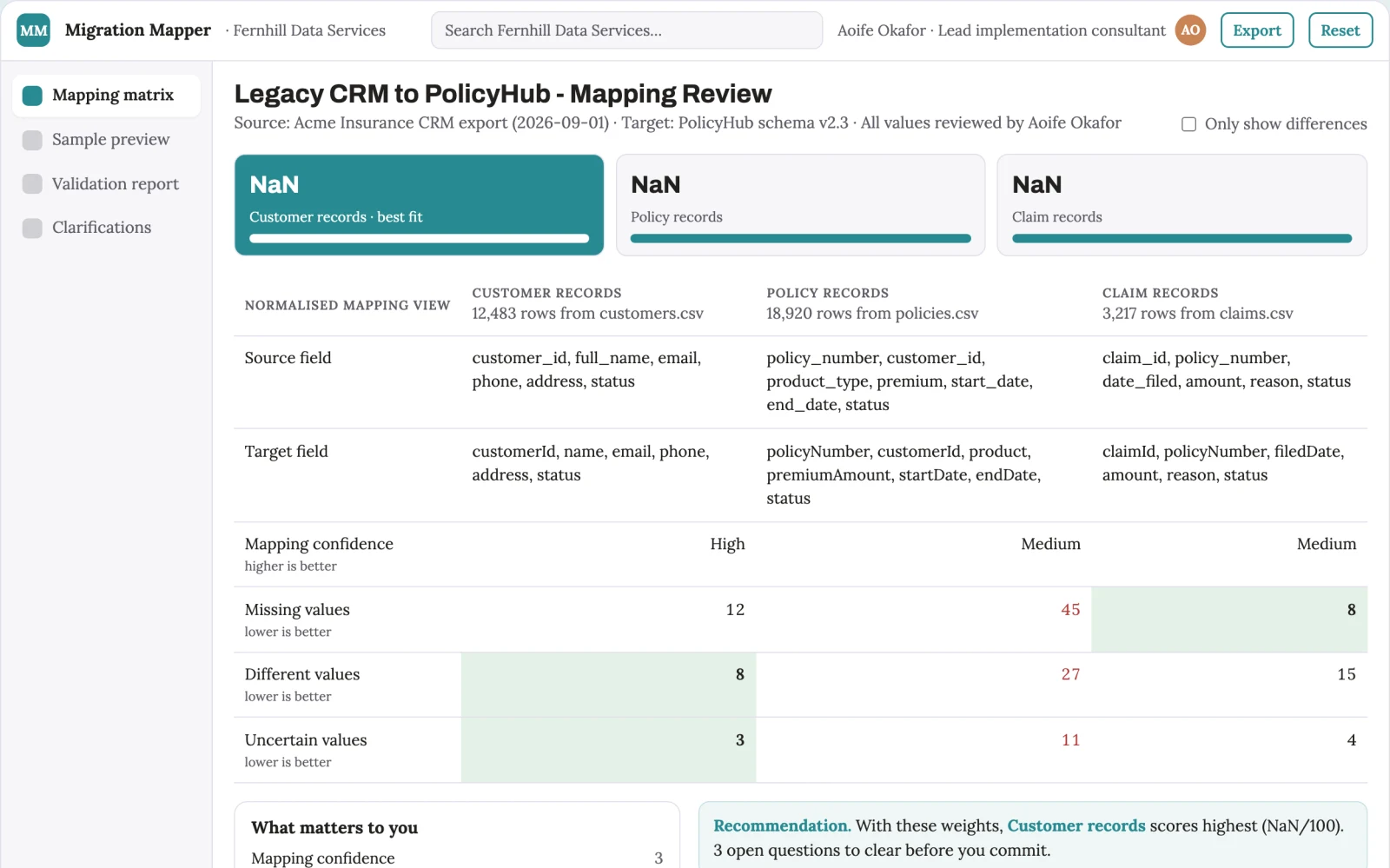Click different values cell showing 27
Viewport: 1390px width, 868px height.
click(x=923, y=685)
